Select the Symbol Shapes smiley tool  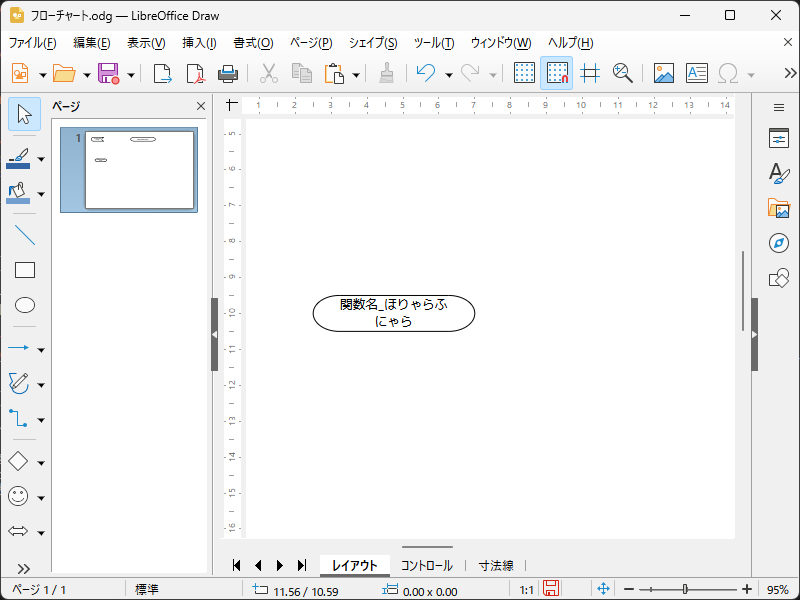(x=18, y=496)
